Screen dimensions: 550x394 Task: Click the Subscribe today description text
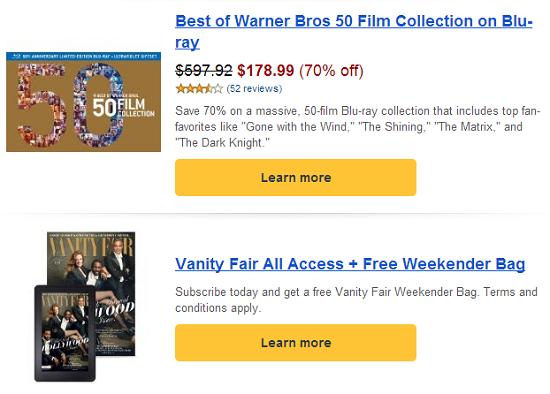coord(356,300)
